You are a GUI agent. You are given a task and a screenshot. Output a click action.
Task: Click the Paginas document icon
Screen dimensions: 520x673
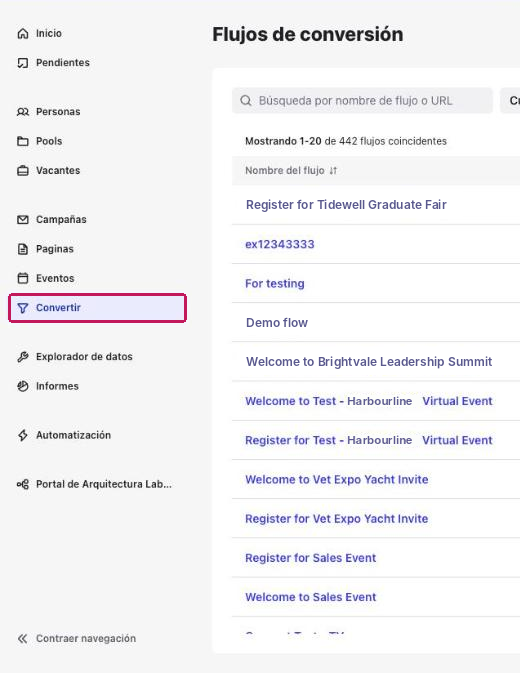pyautogui.click(x=23, y=249)
